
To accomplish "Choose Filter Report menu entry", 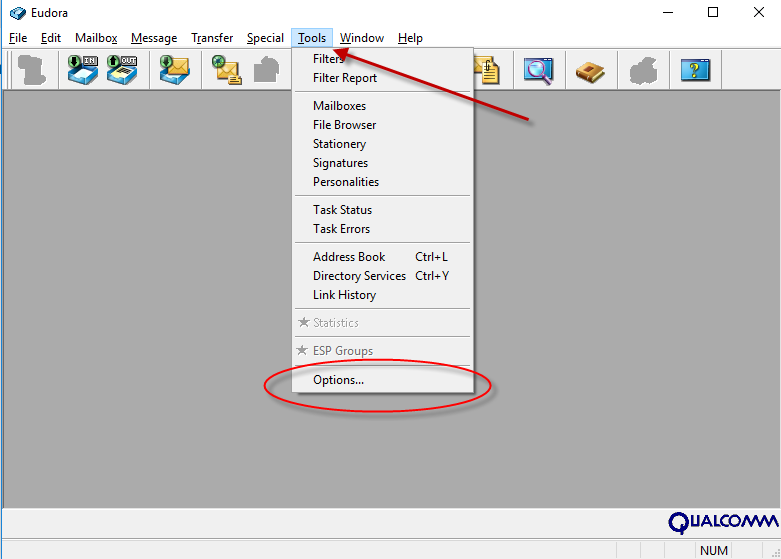I will point(383,78).
